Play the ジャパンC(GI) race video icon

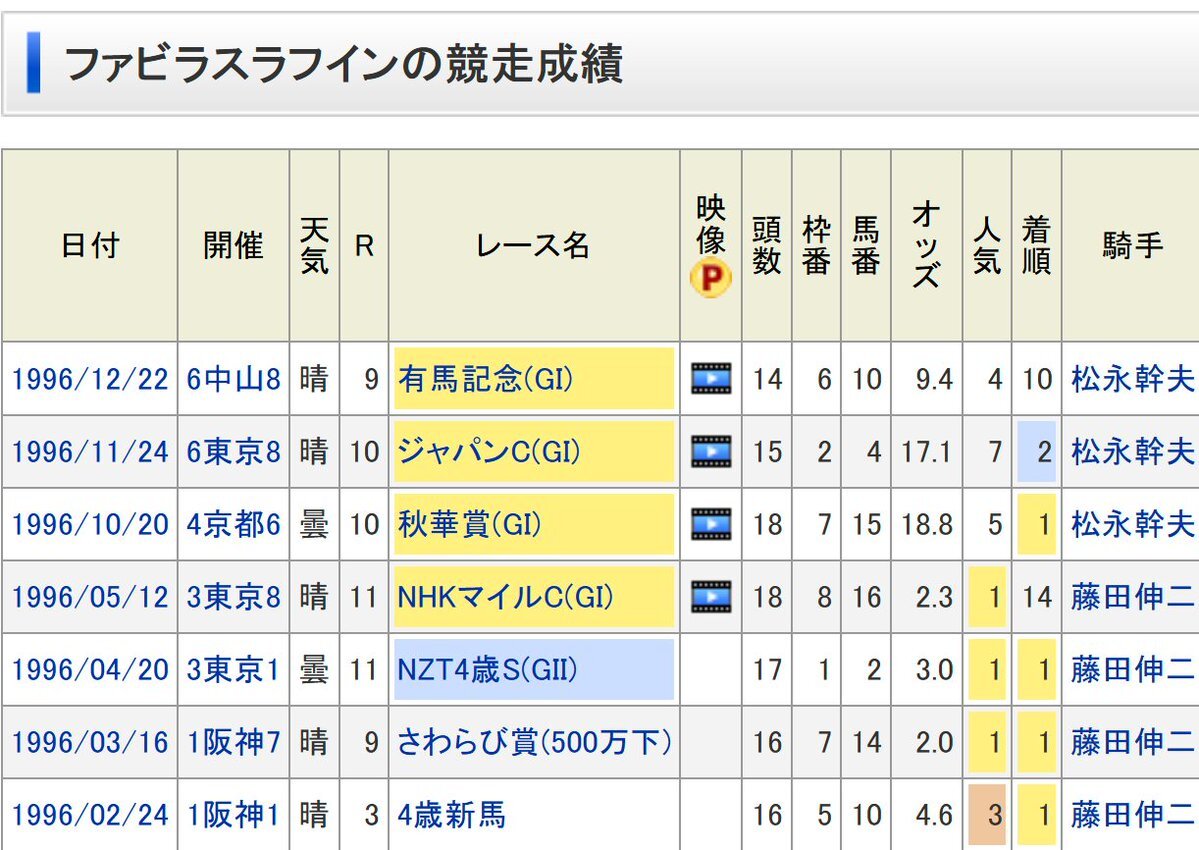coord(710,451)
